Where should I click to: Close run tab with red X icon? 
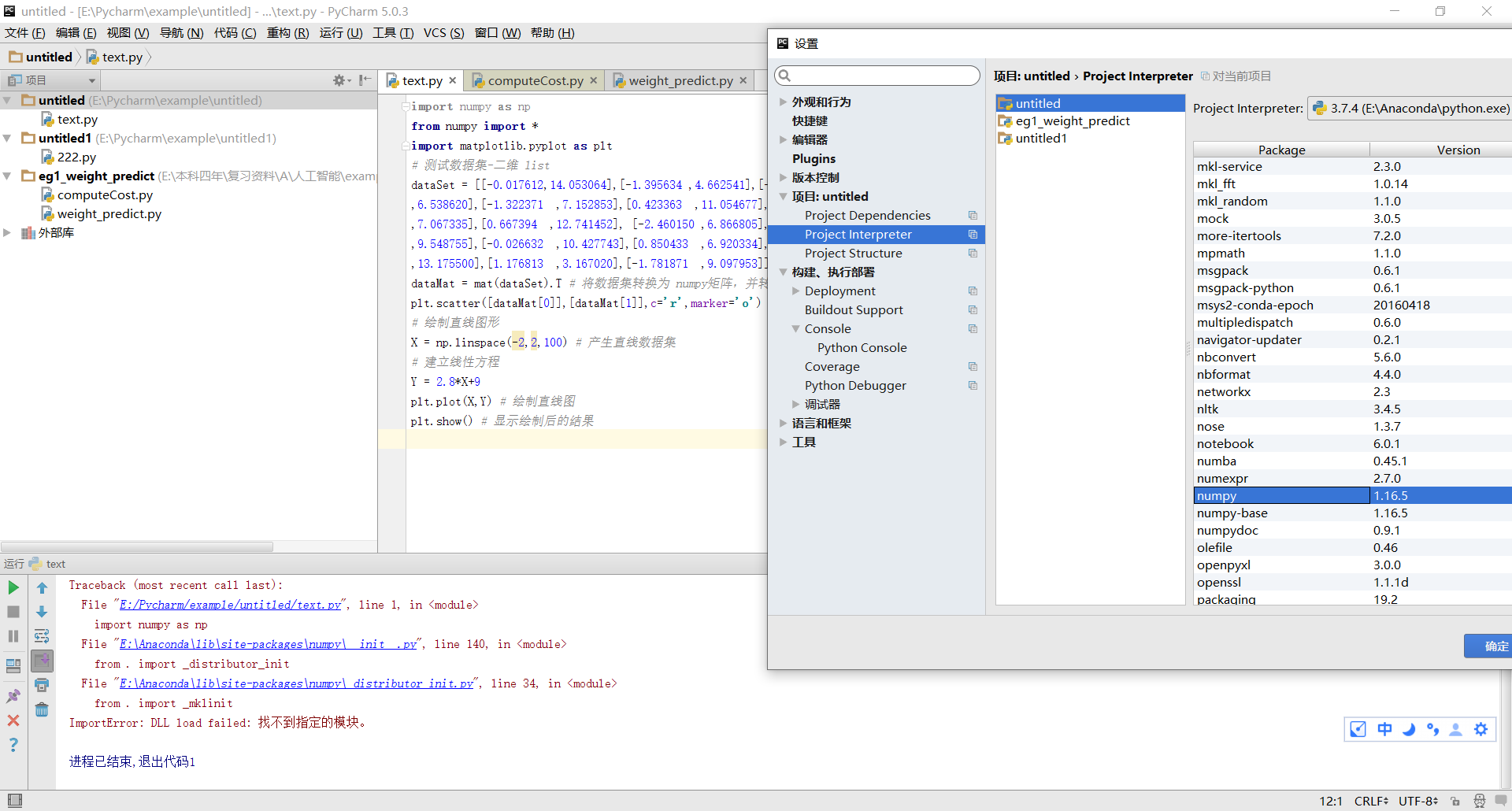point(13,720)
